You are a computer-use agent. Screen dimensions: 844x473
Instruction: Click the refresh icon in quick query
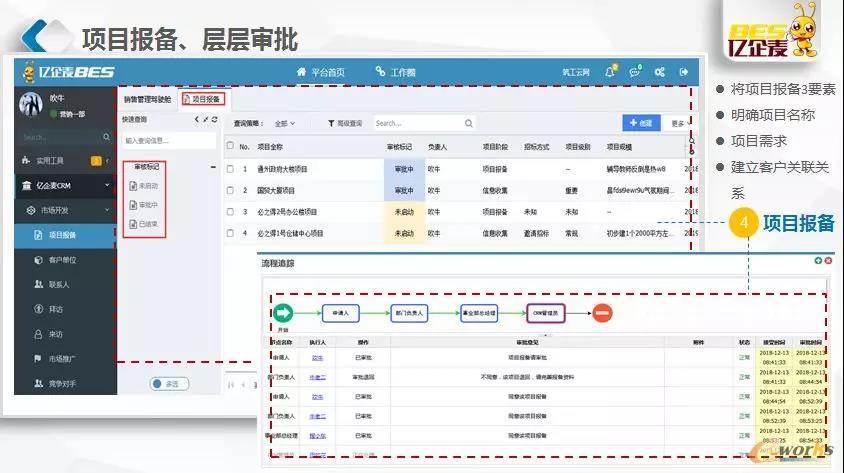click(214, 119)
